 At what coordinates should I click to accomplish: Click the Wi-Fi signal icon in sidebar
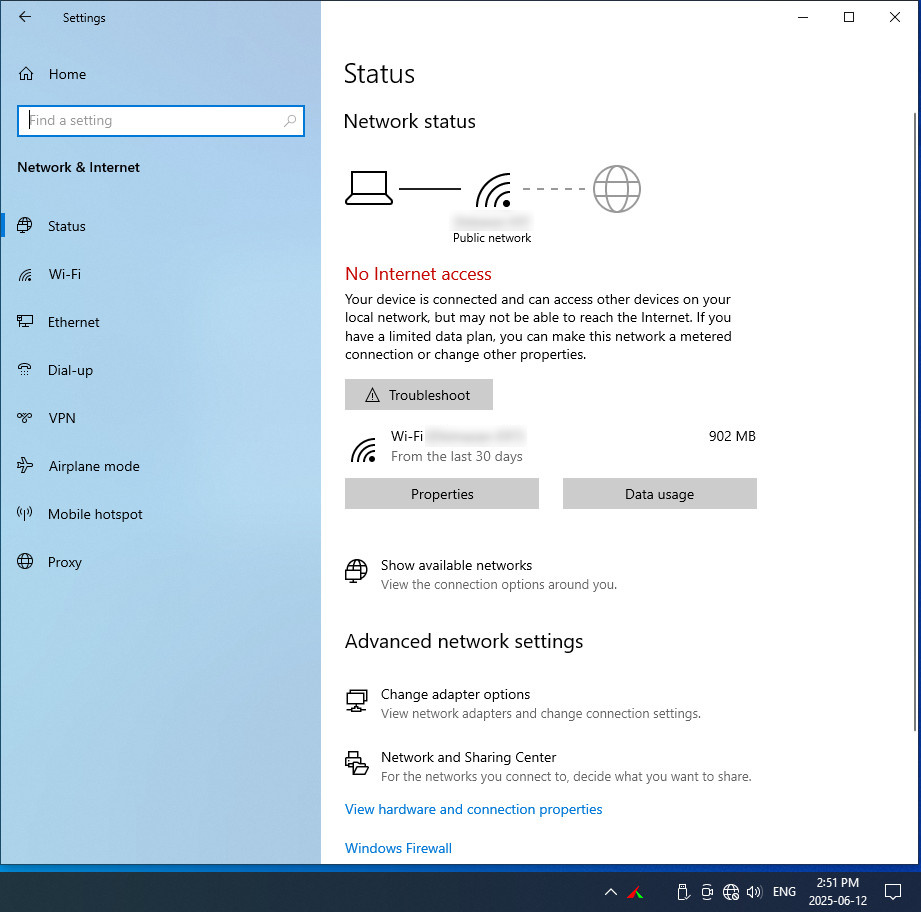point(25,274)
